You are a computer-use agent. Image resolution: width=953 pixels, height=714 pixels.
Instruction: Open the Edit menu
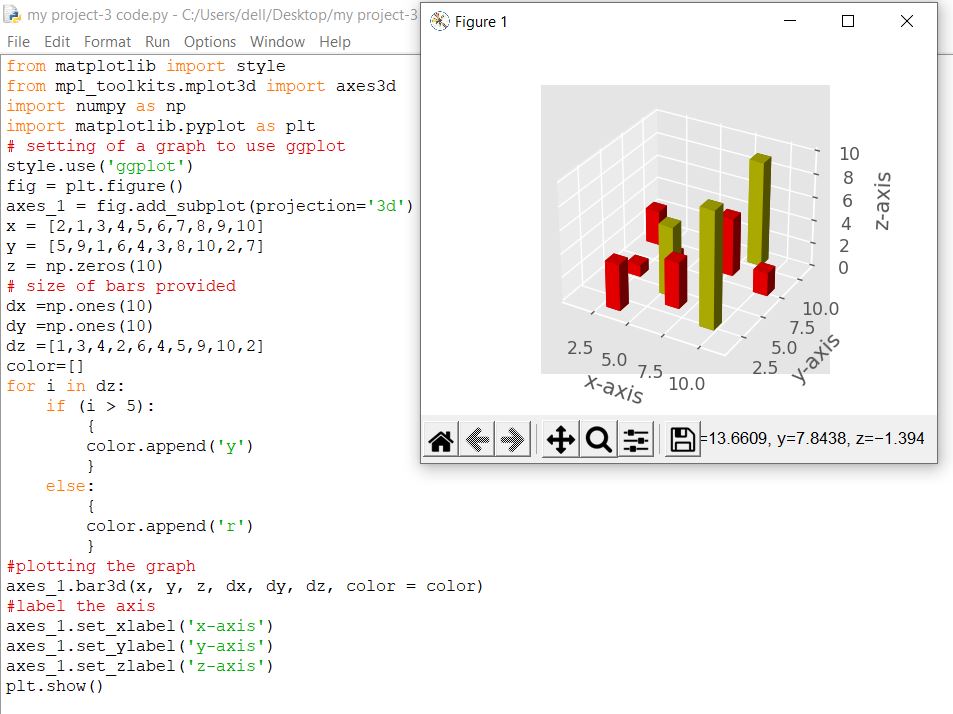[x=57, y=42]
